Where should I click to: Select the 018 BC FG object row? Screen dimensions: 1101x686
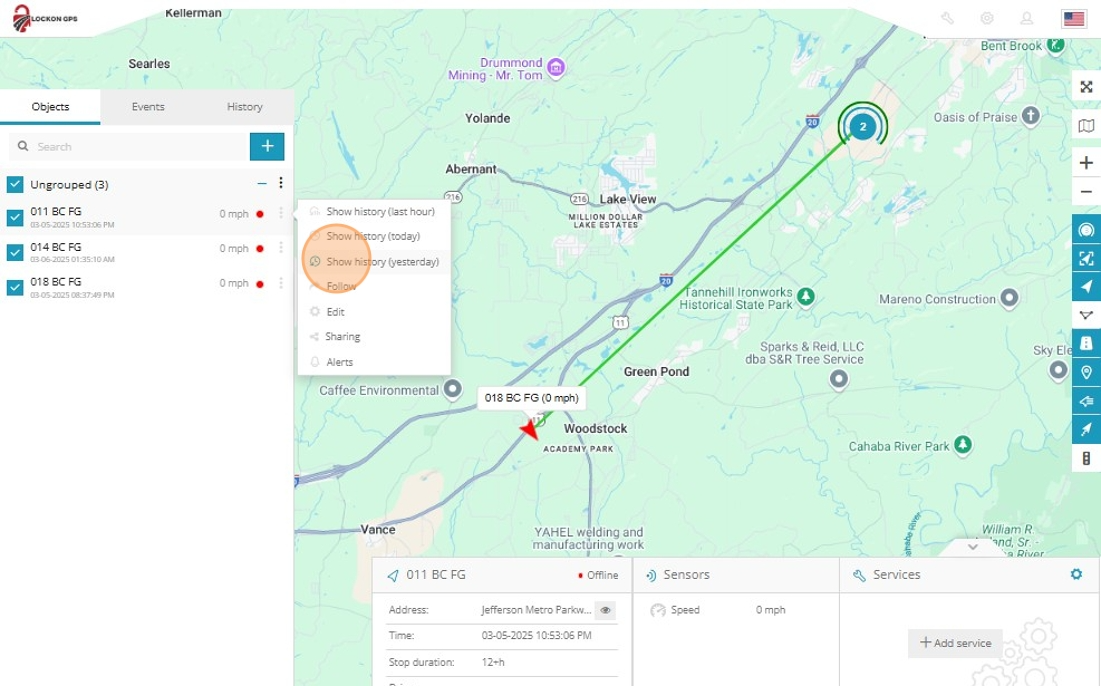click(146, 288)
